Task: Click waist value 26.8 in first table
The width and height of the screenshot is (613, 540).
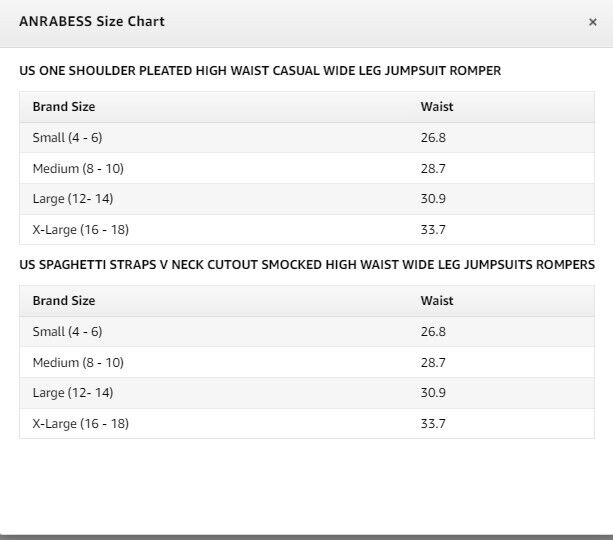Action: click(x=433, y=138)
